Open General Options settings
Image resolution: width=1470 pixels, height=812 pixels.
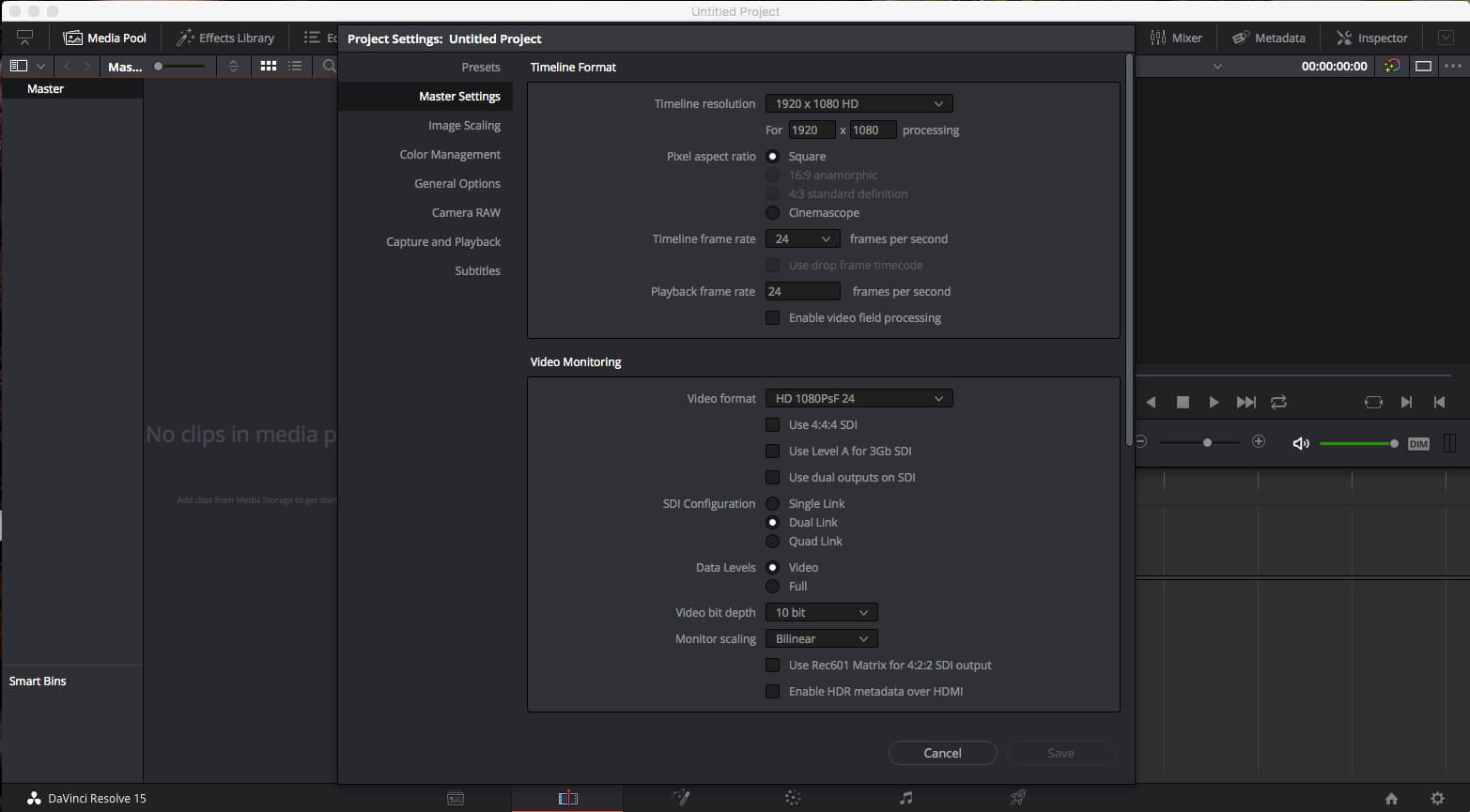pyautogui.click(x=457, y=183)
